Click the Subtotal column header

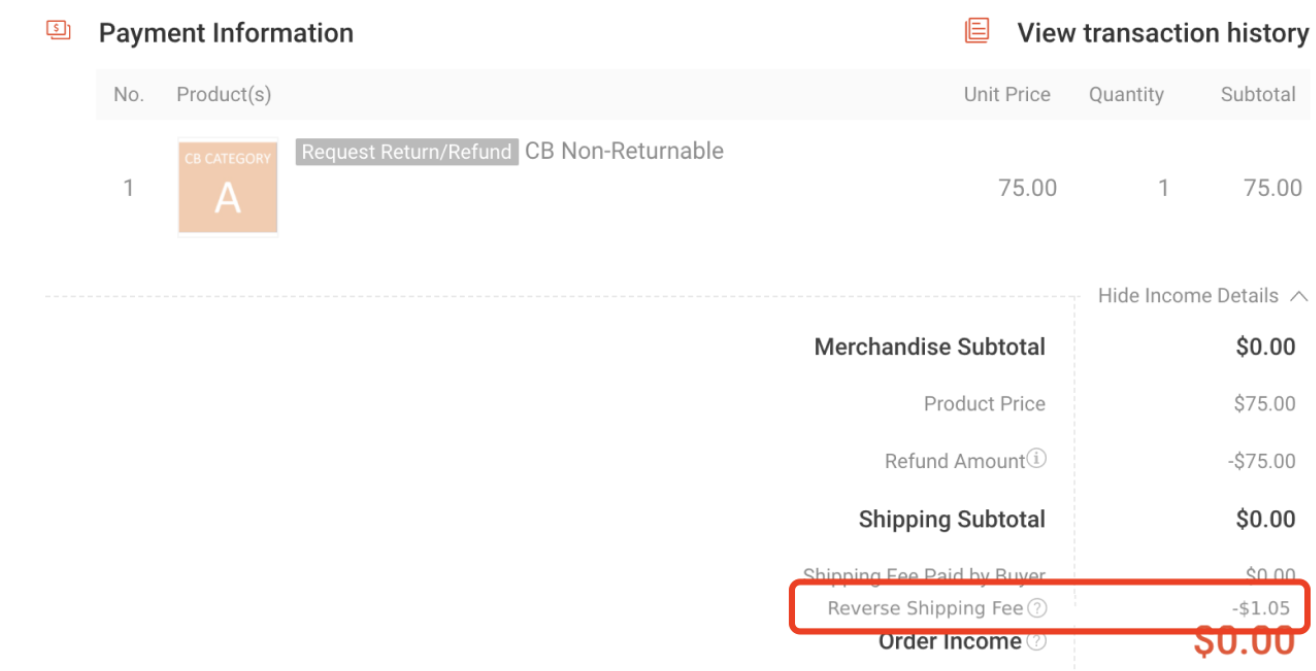[1258, 94]
